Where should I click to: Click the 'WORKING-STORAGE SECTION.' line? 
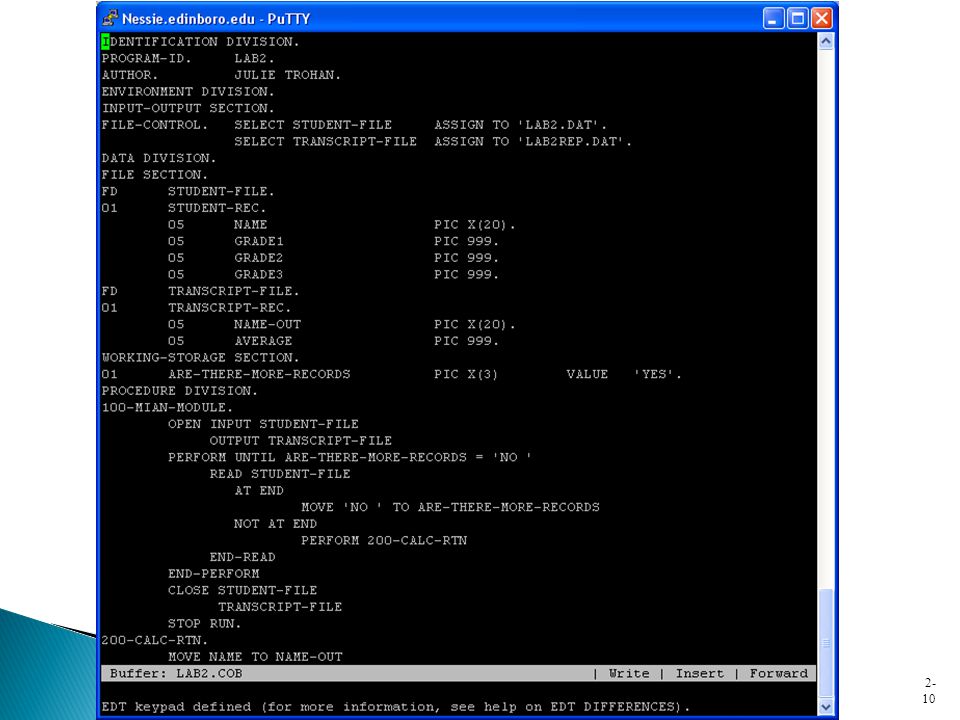pyautogui.click(x=200, y=358)
